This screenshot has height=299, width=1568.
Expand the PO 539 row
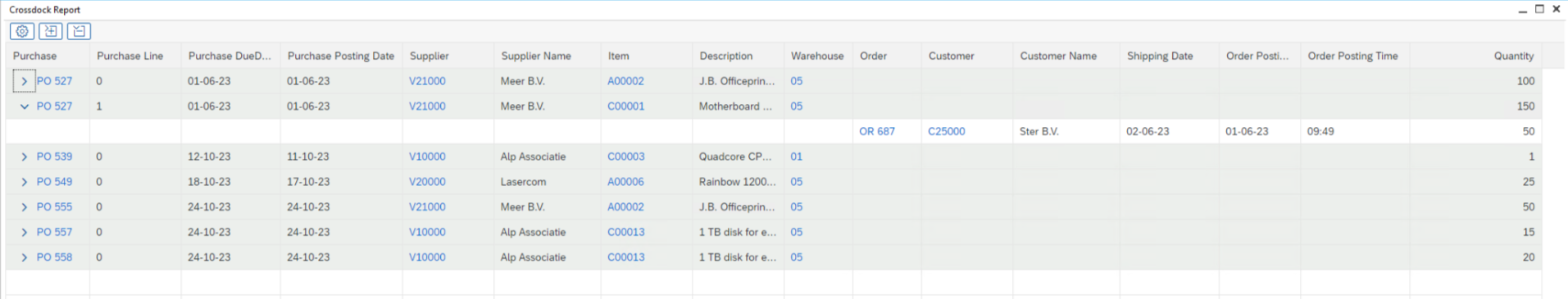pyautogui.click(x=24, y=156)
